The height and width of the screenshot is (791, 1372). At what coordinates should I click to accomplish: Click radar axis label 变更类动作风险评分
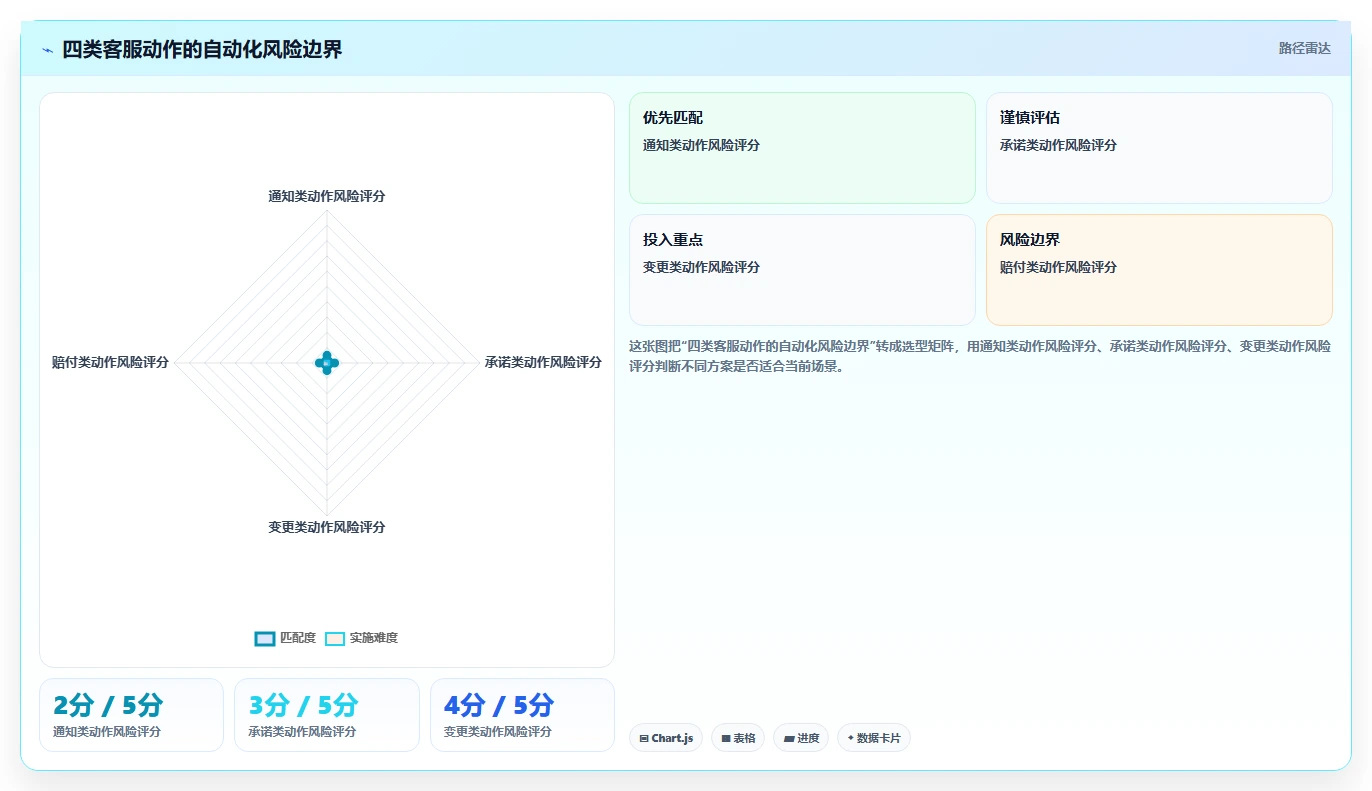click(x=327, y=527)
